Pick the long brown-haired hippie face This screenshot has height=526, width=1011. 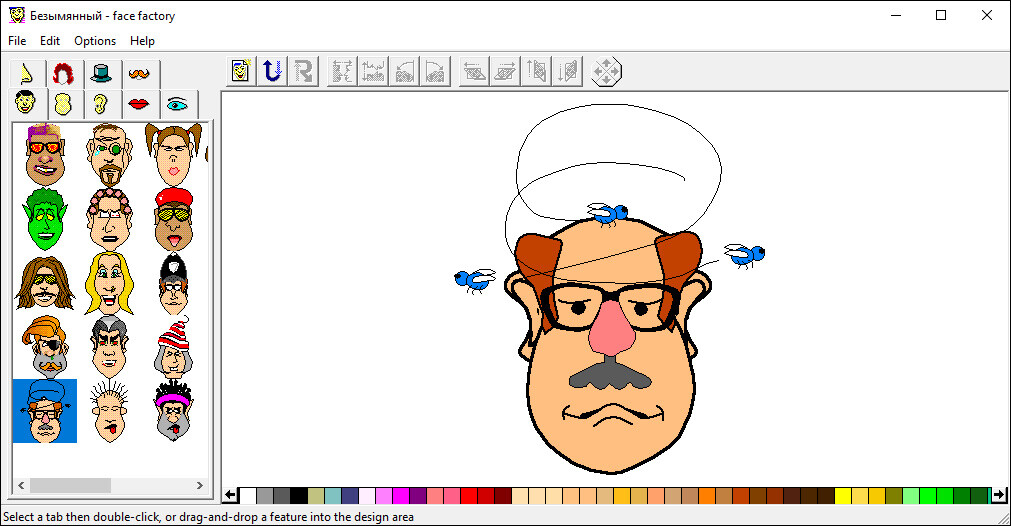pyautogui.click(x=44, y=283)
